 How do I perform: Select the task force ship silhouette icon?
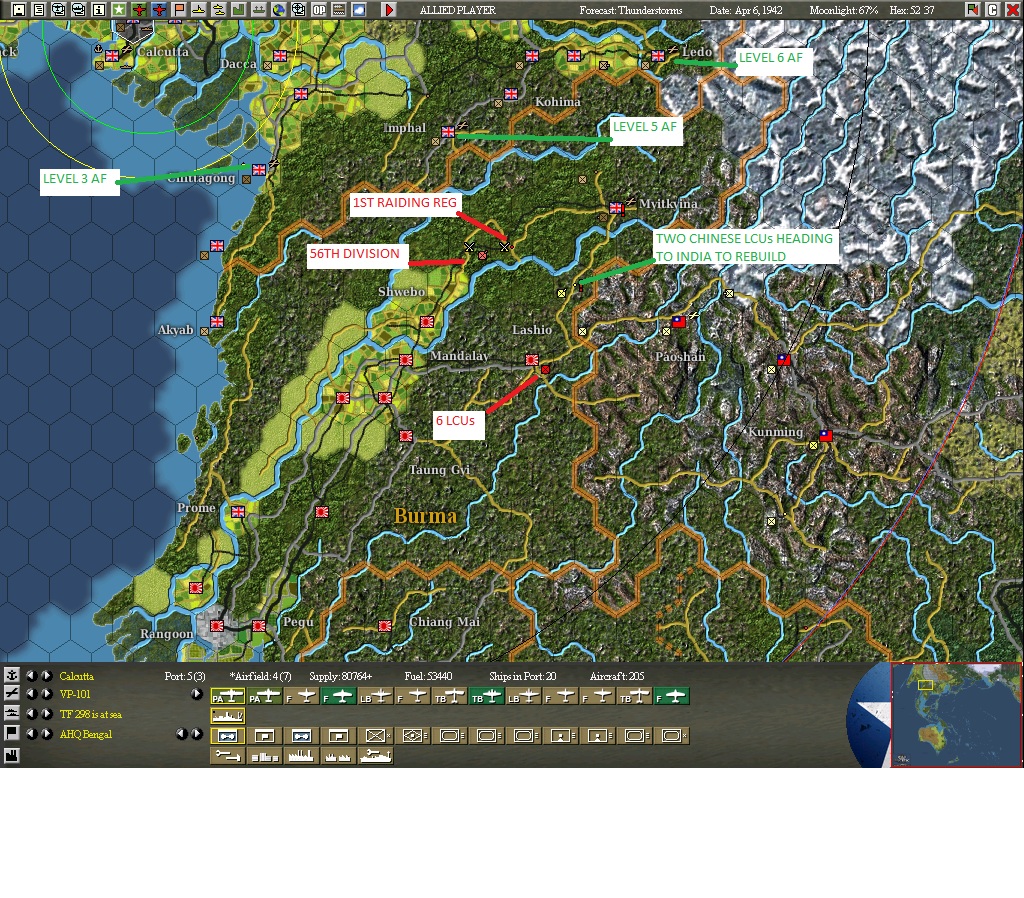[x=228, y=716]
